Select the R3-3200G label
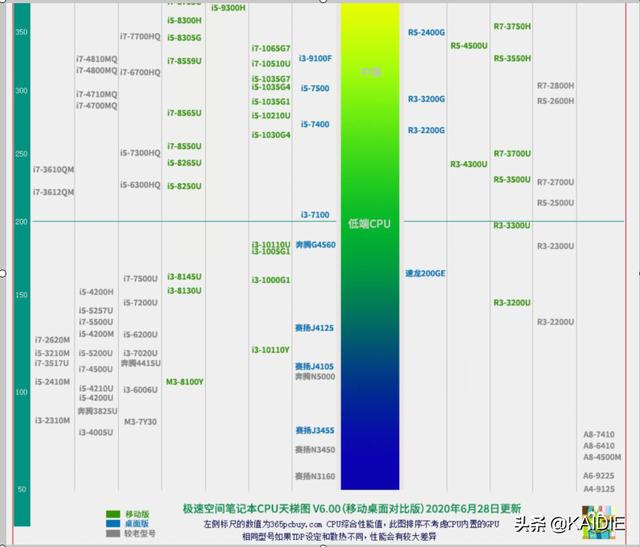640x547 pixels. (x=427, y=99)
